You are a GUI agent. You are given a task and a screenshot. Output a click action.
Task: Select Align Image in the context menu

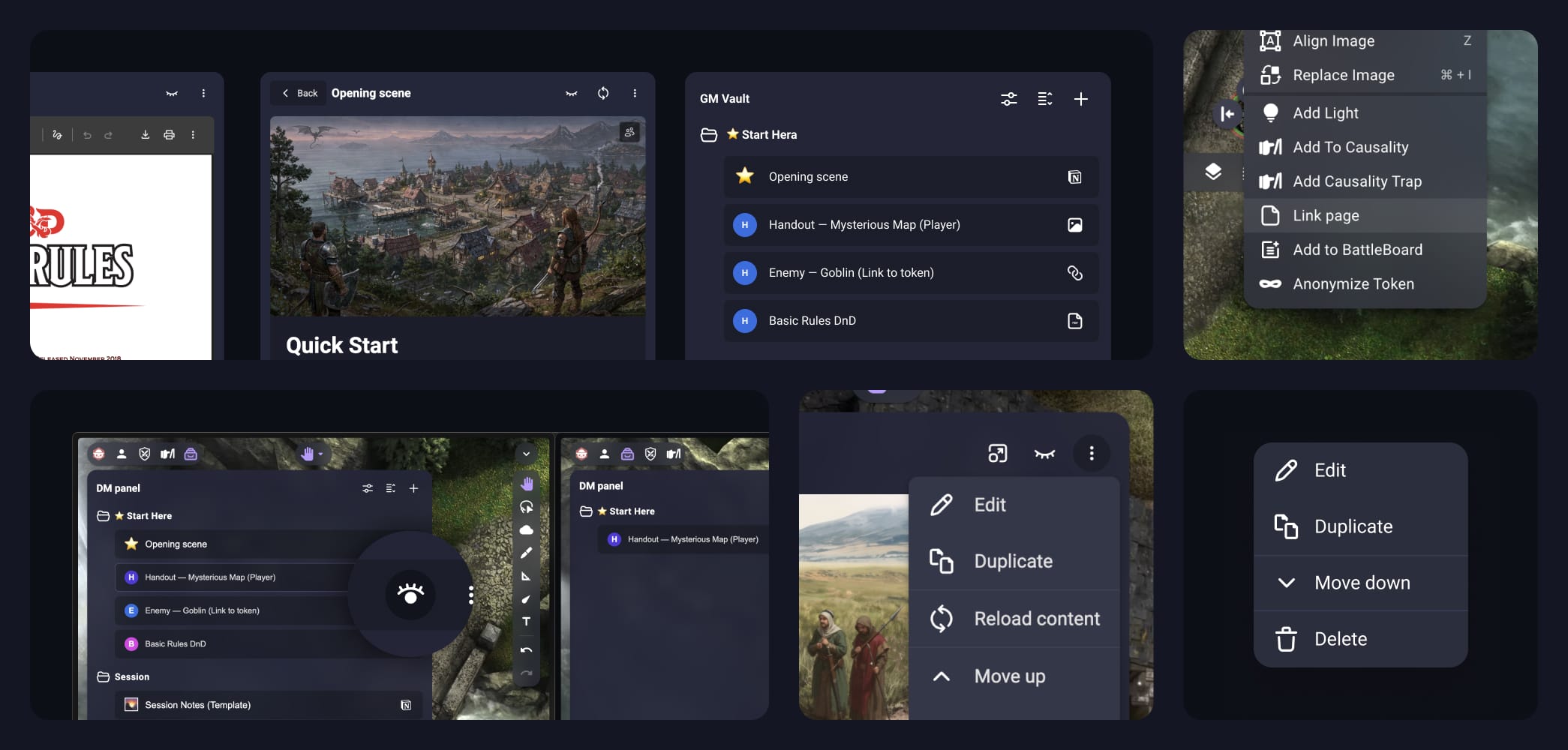(x=1365, y=41)
